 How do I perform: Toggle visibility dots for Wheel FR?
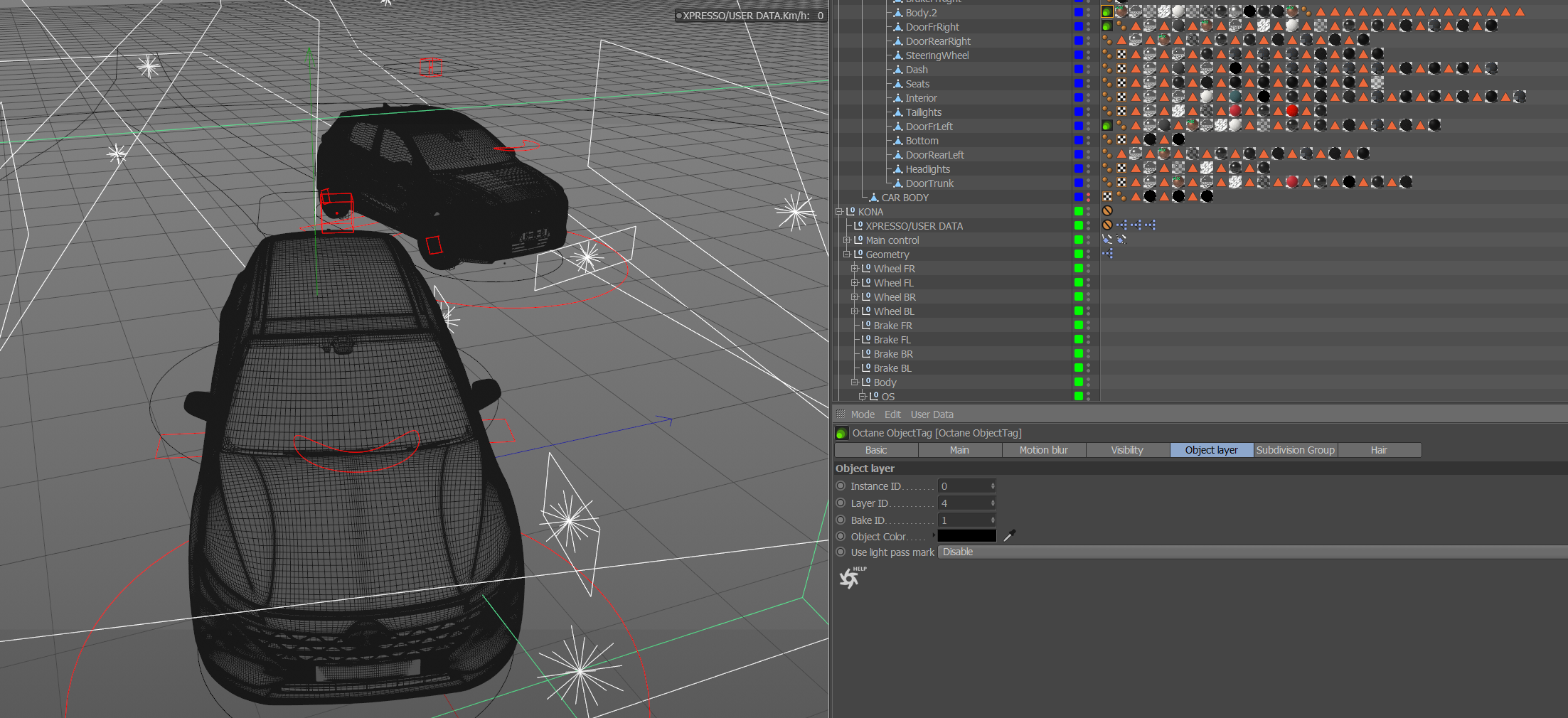(1088, 268)
